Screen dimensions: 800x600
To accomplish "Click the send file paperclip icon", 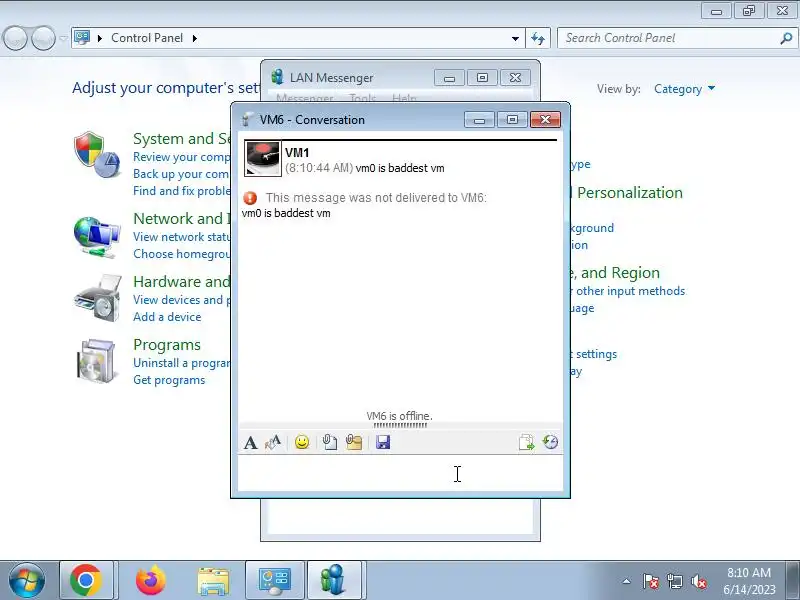I will coord(330,442).
